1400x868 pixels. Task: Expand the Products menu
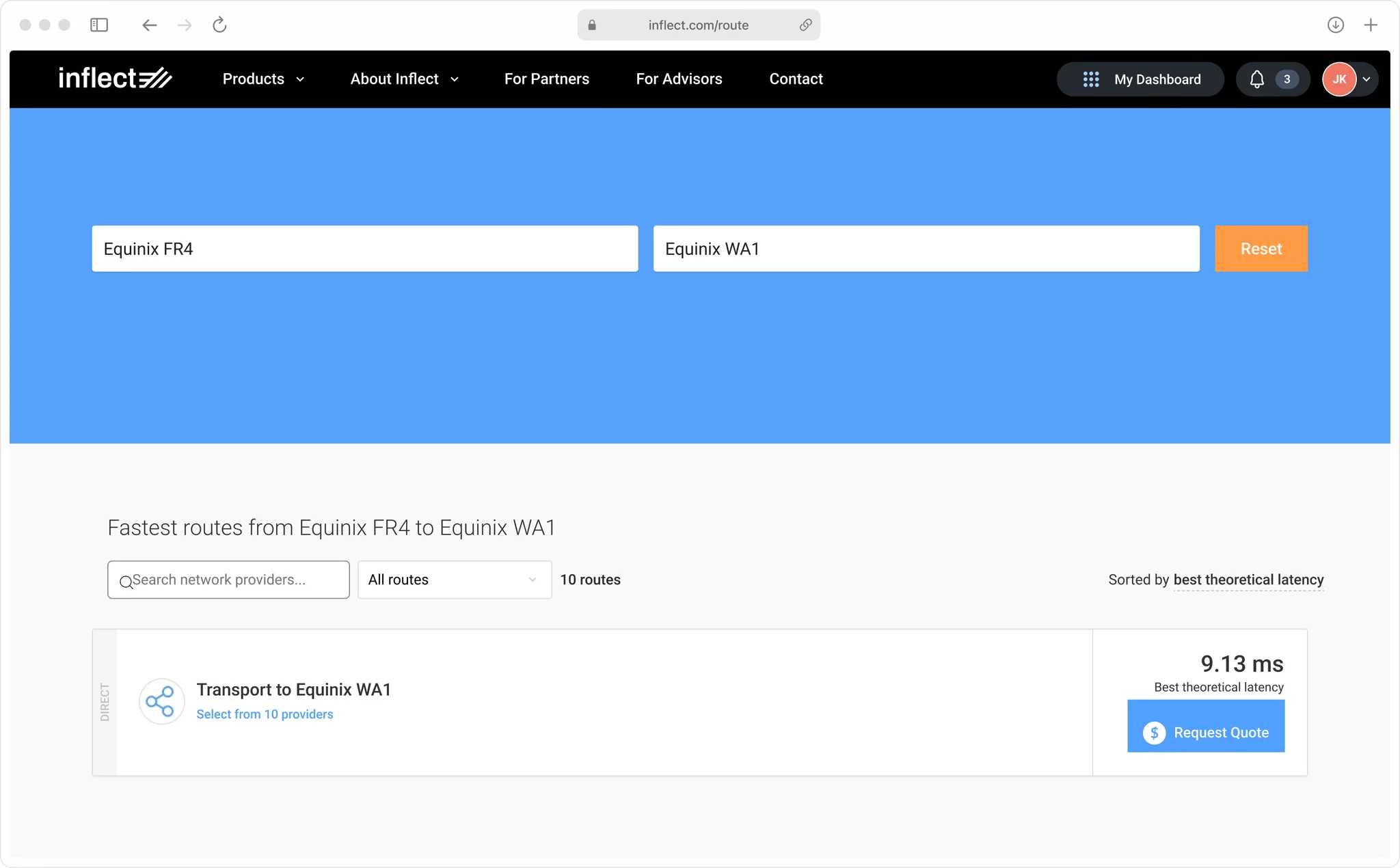[263, 79]
